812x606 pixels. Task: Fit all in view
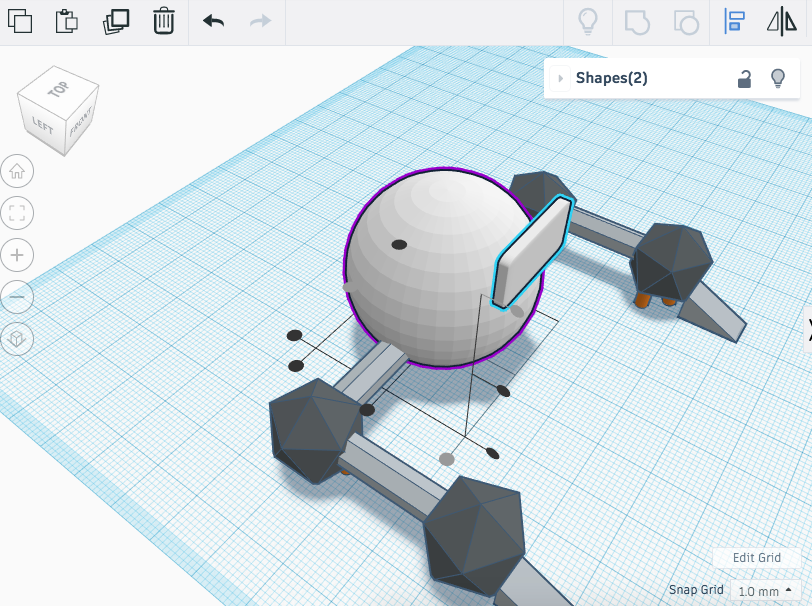click(x=17, y=213)
